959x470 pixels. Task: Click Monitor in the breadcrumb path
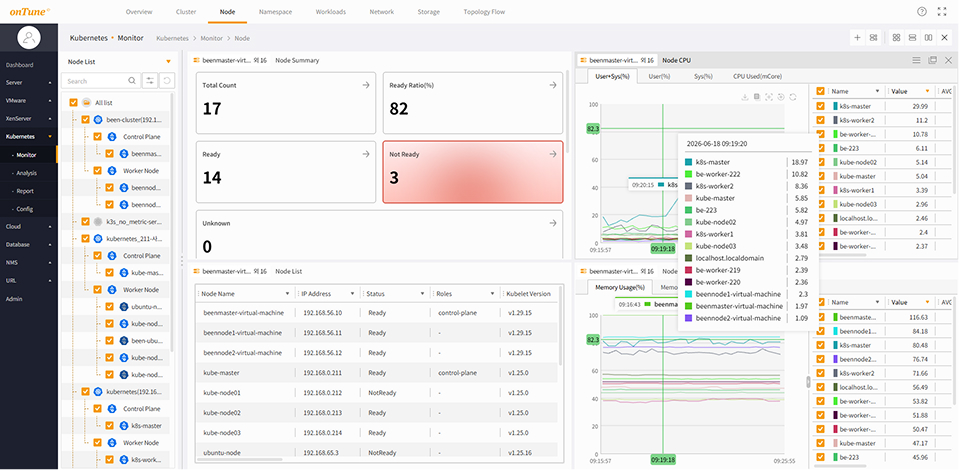point(212,38)
